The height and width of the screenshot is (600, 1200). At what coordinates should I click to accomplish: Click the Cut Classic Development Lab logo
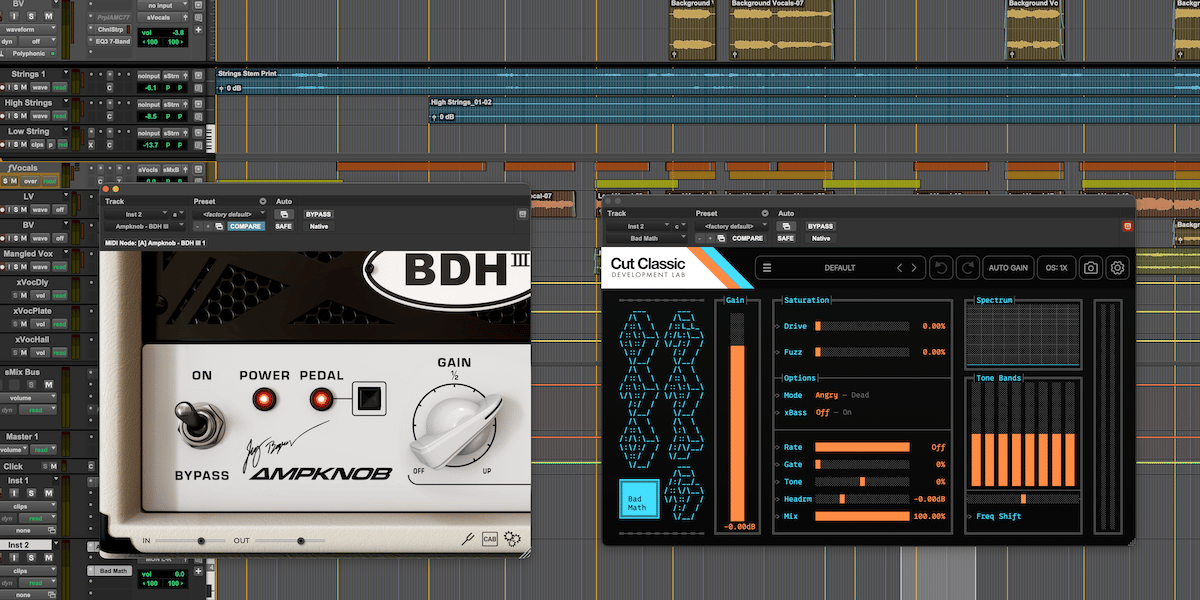(x=650, y=269)
